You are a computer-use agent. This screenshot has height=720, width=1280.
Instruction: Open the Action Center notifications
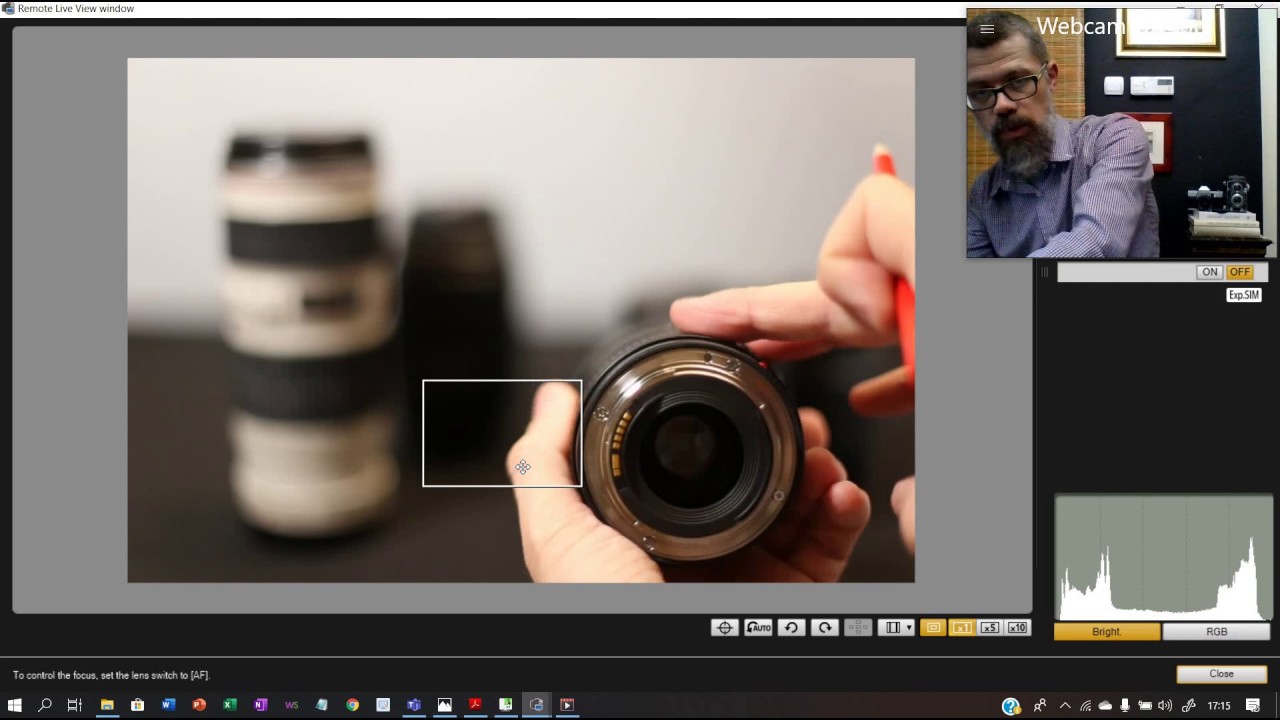pyautogui.click(x=1253, y=706)
